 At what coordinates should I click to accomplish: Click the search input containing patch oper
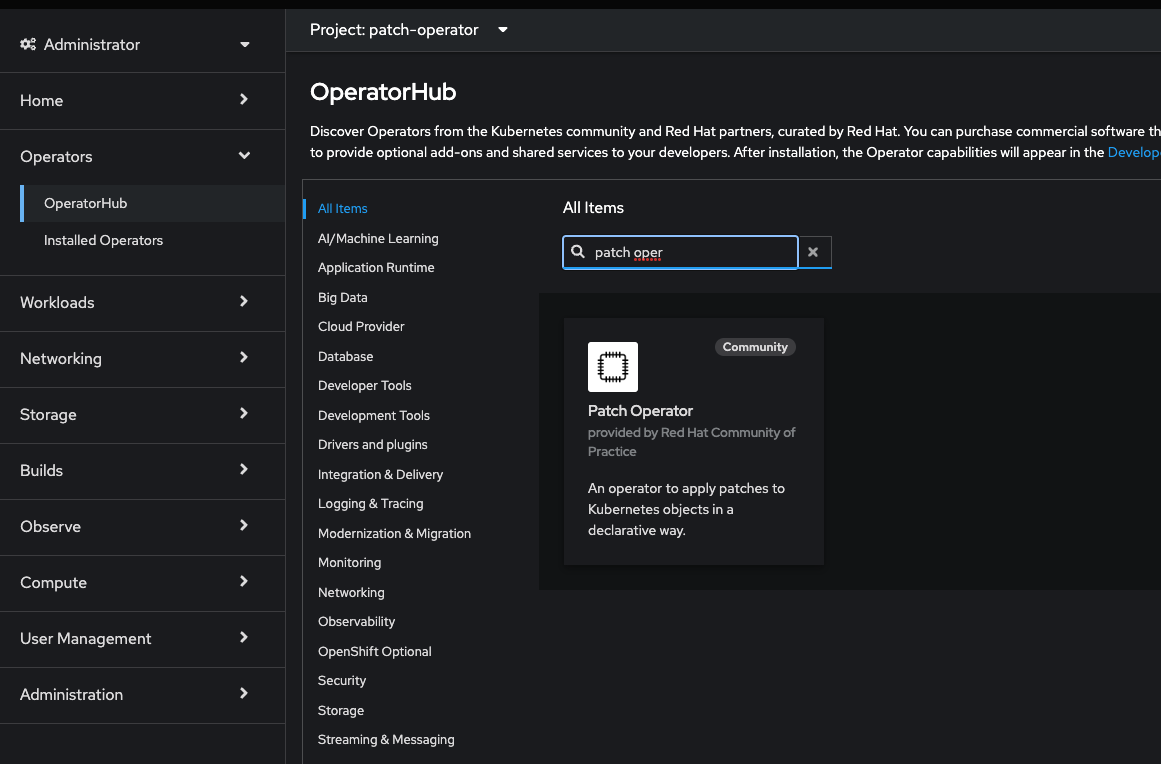coord(690,253)
